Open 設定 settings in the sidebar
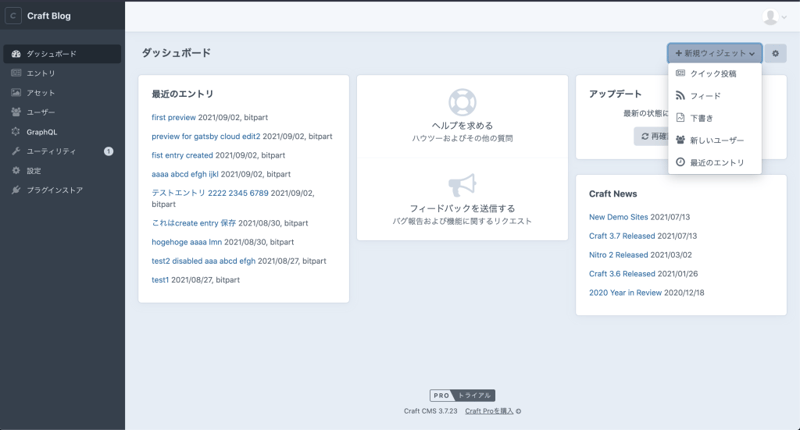 pyautogui.click(x=33, y=171)
